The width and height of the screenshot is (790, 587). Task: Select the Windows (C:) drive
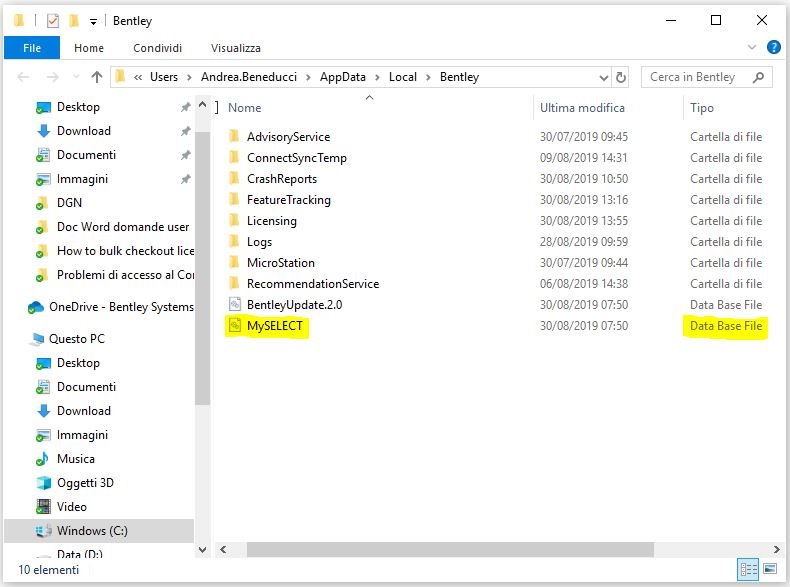(92, 531)
